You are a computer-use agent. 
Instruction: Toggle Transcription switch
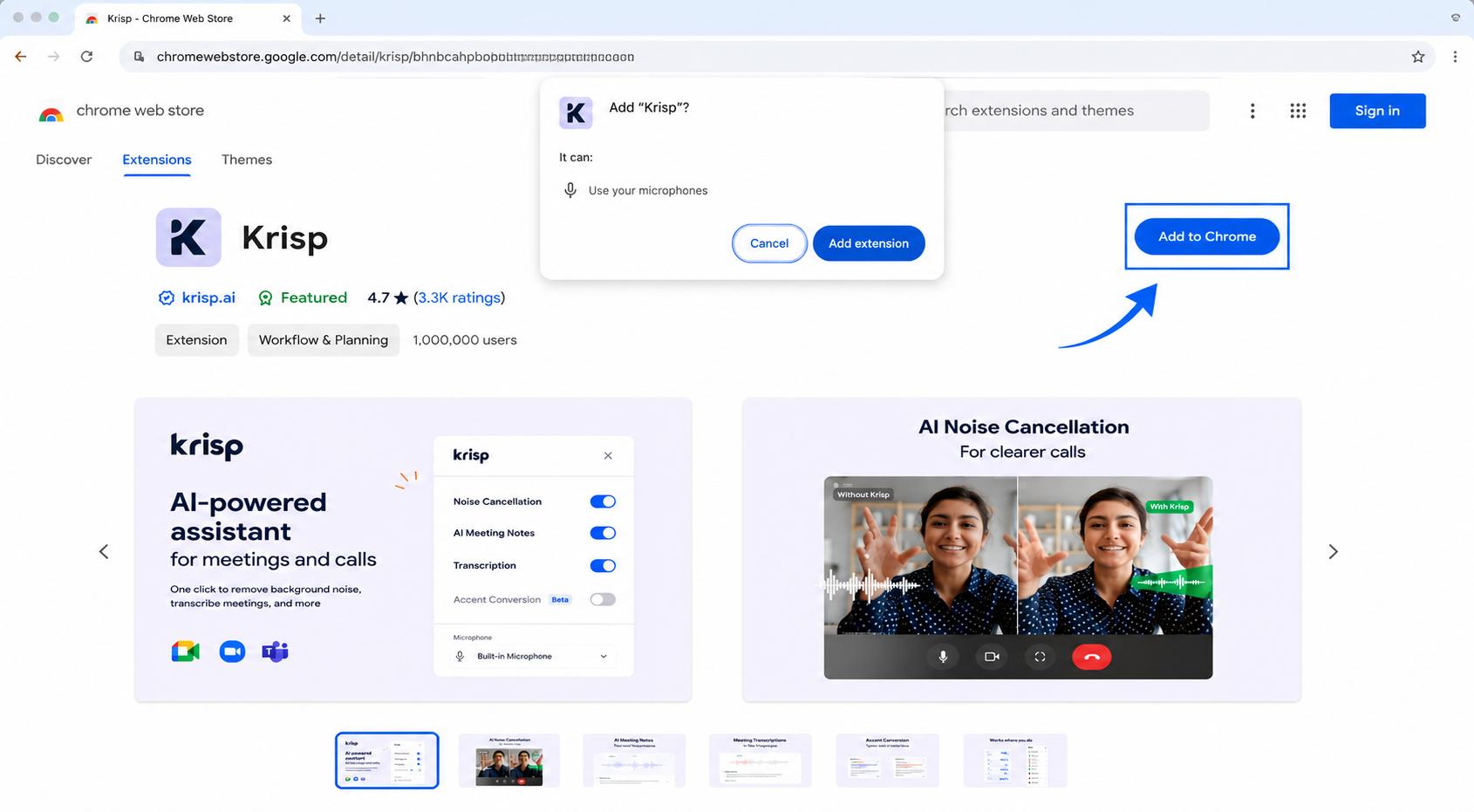coord(603,566)
